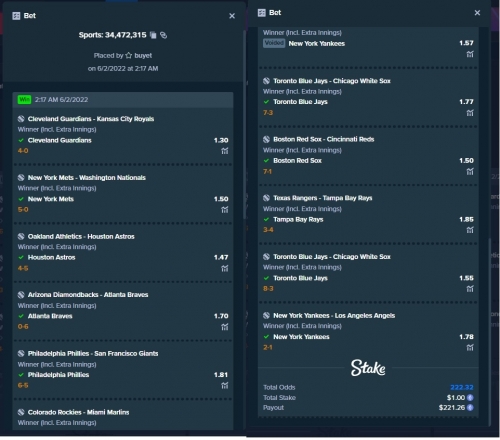The width and height of the screenshot is (500, 440).
Task: Open Arizona Diamondbacks - Atlanta Braves match
Action: [x=88, y=295]
